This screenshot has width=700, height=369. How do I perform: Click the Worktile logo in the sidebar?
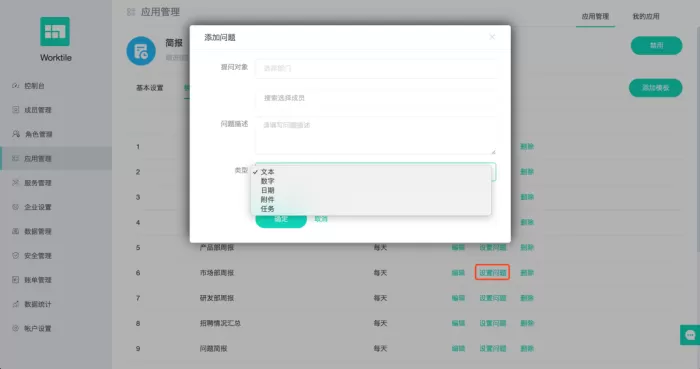click(55, 31)
